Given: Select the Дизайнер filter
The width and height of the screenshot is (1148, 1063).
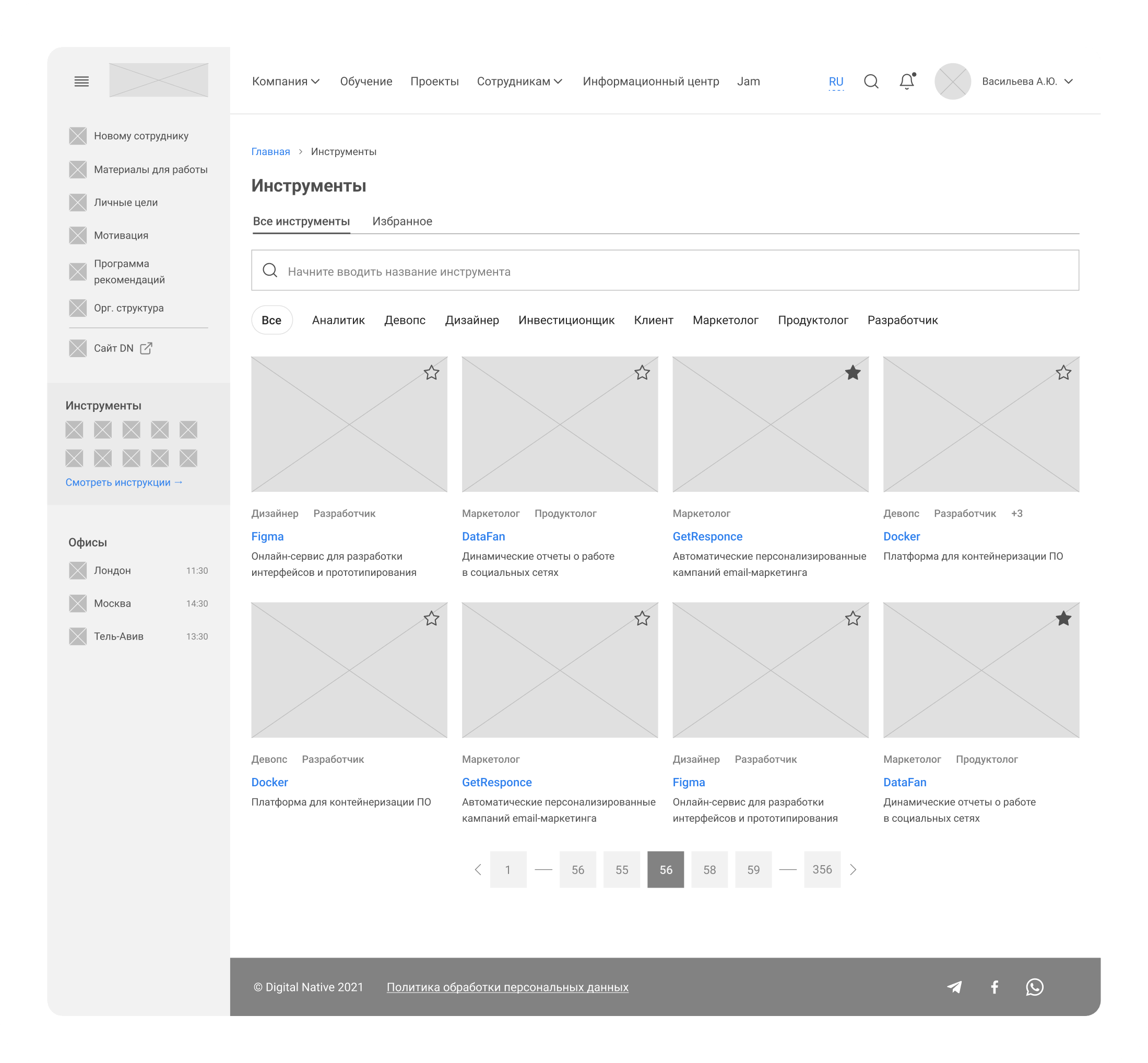Looking at the screenshot, I should [471, 321].
